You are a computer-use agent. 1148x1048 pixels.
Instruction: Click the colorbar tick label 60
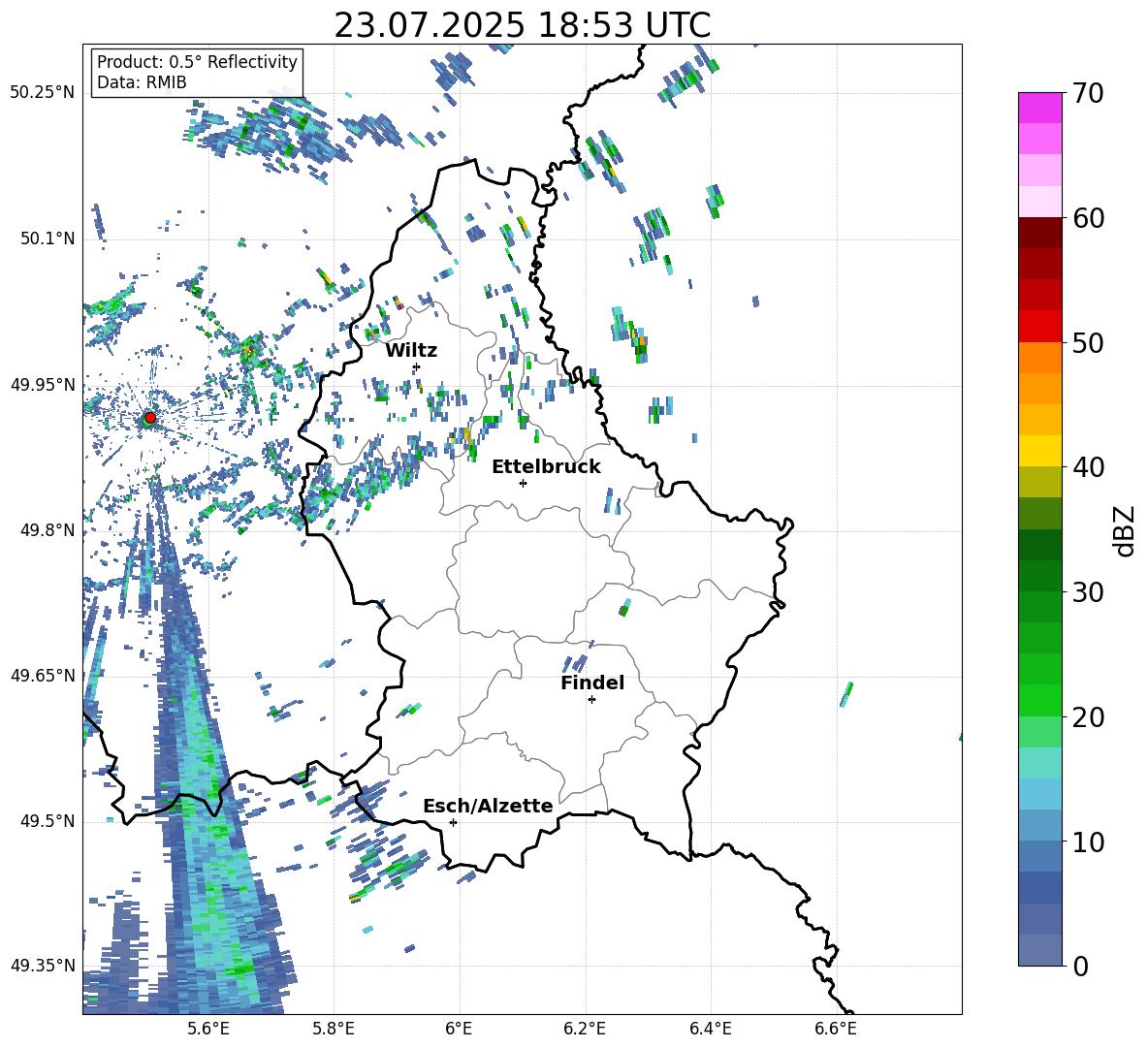pos(1088,218)
